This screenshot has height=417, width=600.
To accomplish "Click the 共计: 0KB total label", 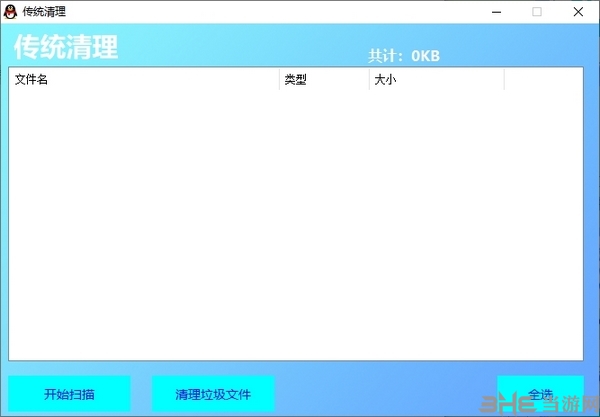I will click(x=404, y=56).
